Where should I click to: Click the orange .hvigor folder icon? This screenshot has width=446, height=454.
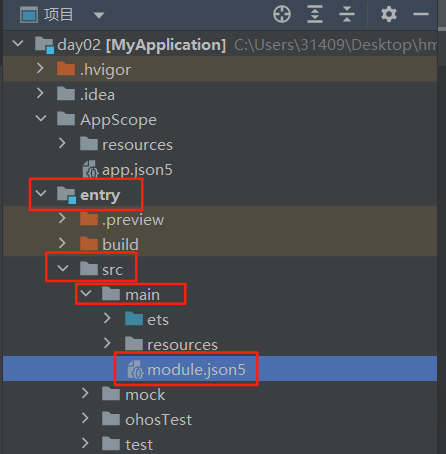point(66,68)
